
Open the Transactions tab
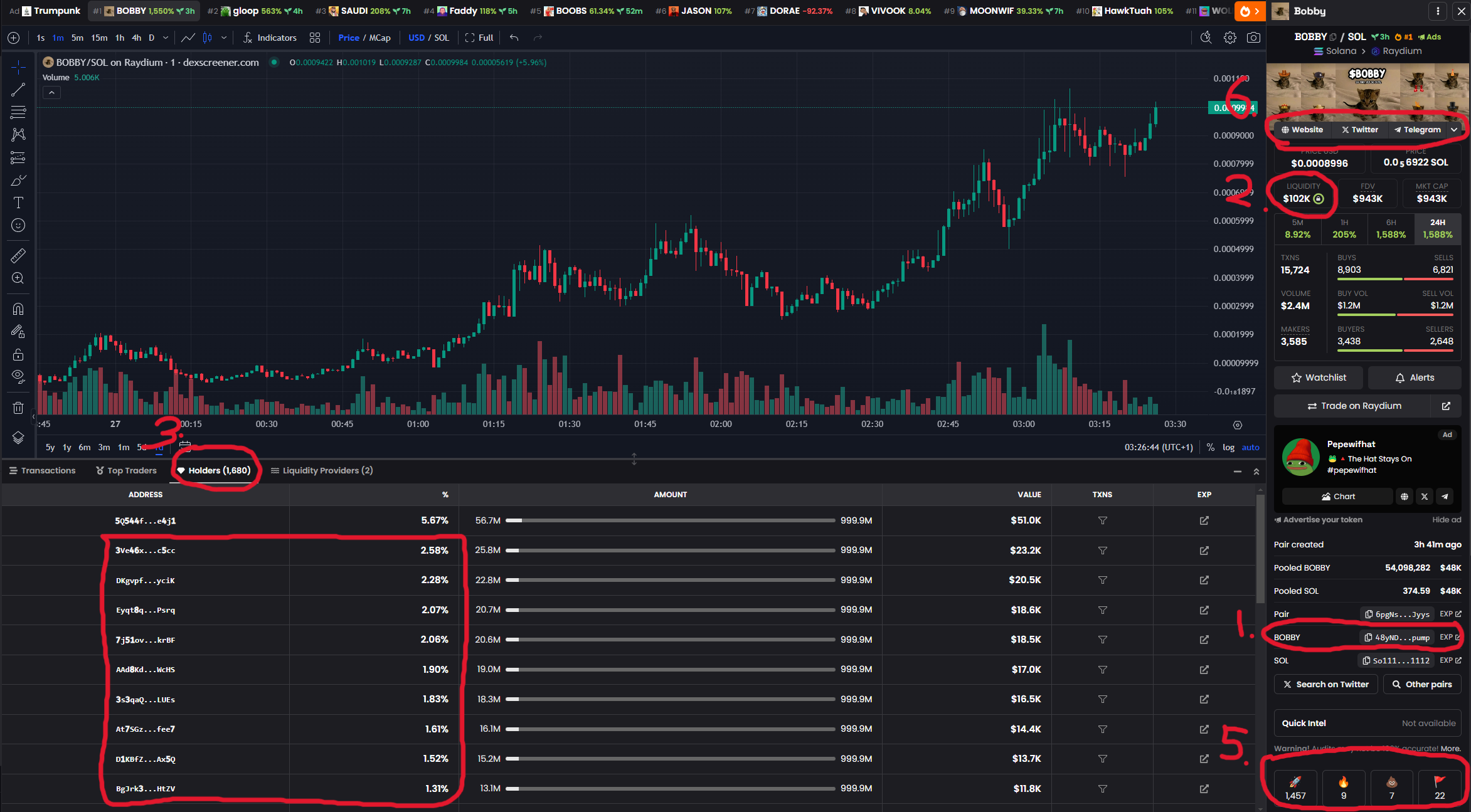click(42, 470)
